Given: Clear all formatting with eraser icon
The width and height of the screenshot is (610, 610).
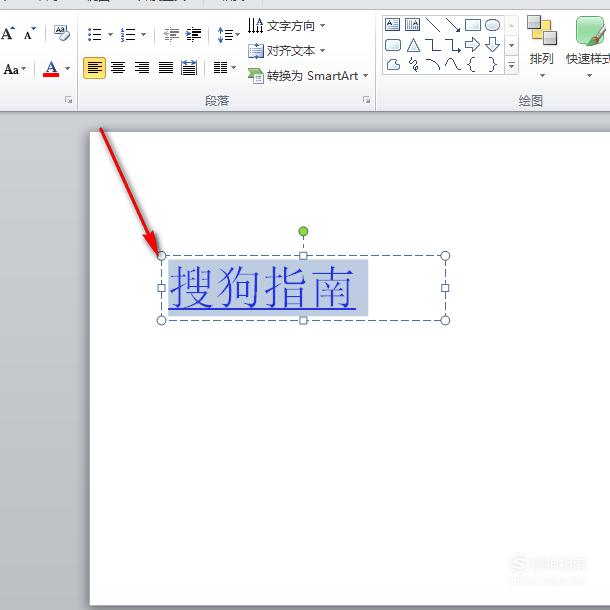Looking at the screenshot, I should [61, 33].
